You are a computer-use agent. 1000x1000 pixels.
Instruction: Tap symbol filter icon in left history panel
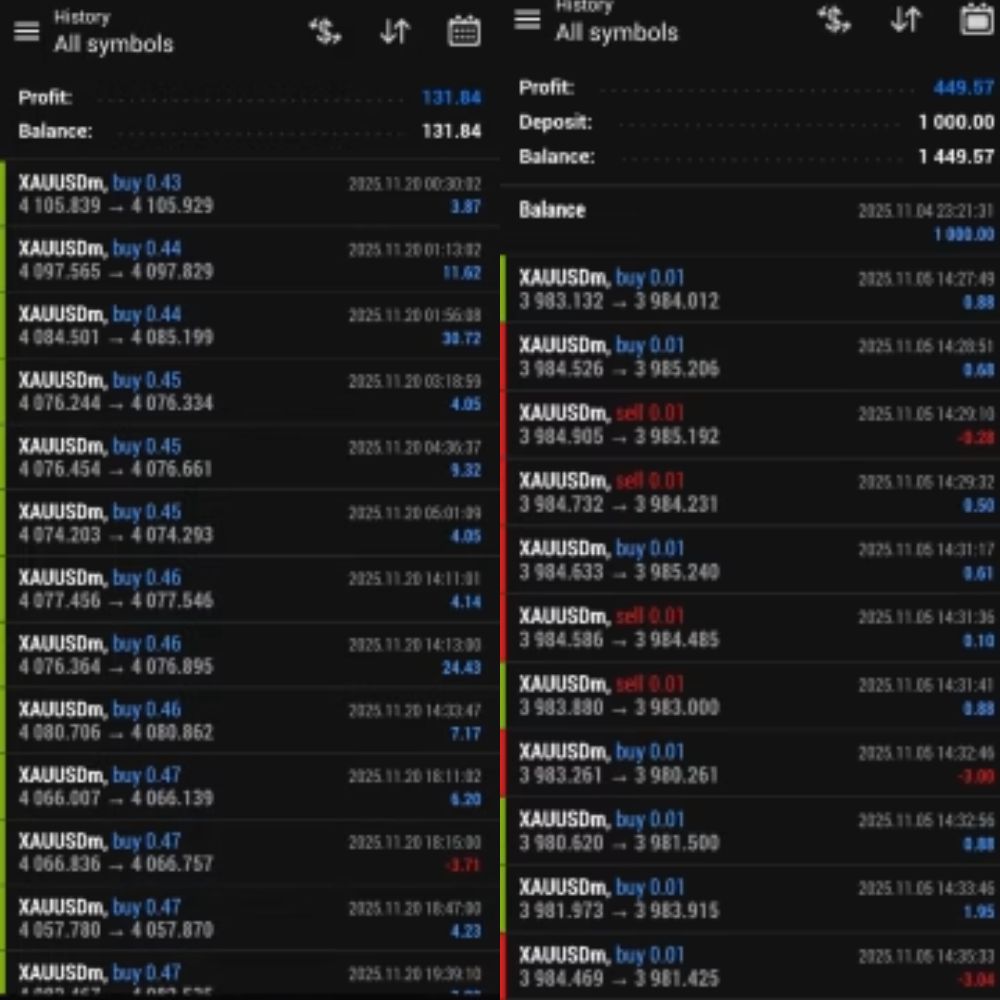point(325,32)
